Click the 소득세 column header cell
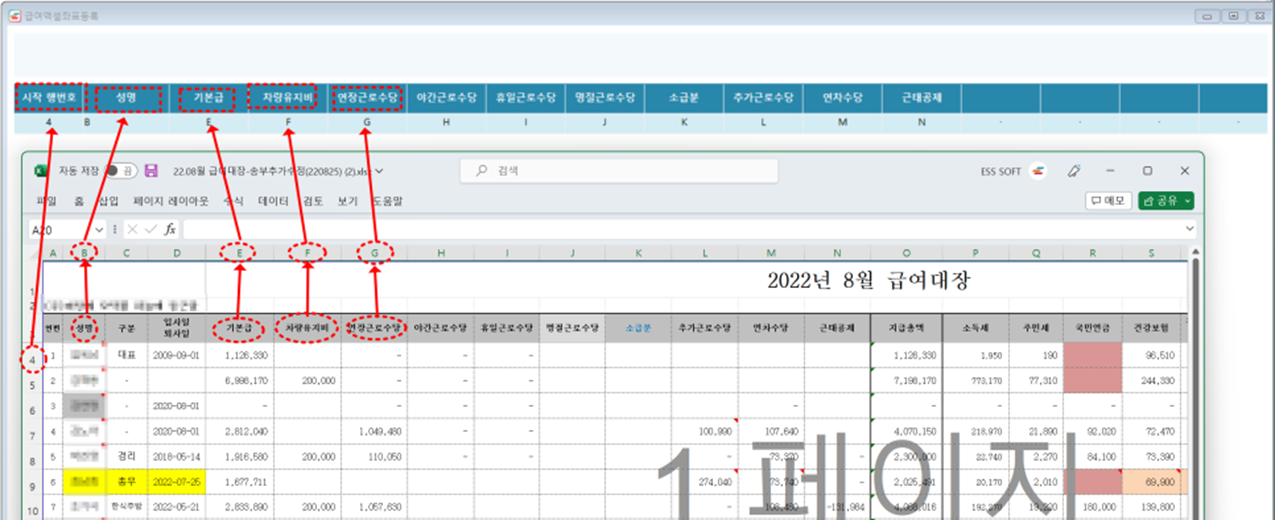Viewport: 1275px width, 520px height. tap(976, 328)
